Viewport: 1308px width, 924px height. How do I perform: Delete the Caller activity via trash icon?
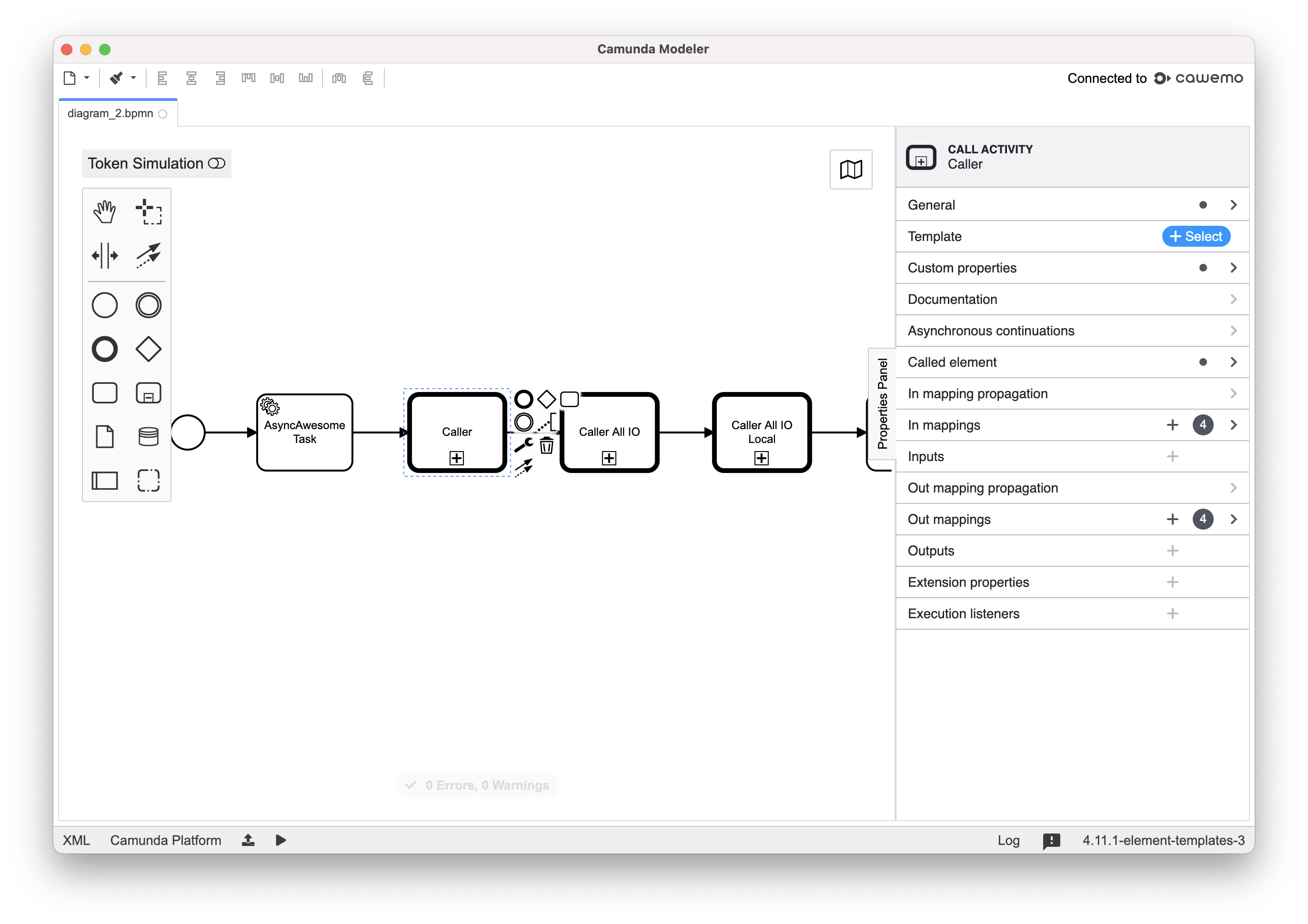click(x=546, y=446)
